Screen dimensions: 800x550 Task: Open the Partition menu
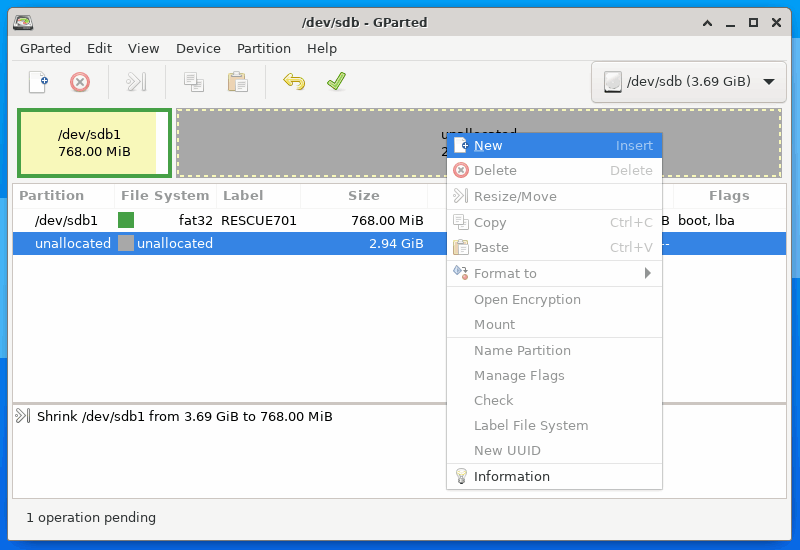click(x=264, y=48)
